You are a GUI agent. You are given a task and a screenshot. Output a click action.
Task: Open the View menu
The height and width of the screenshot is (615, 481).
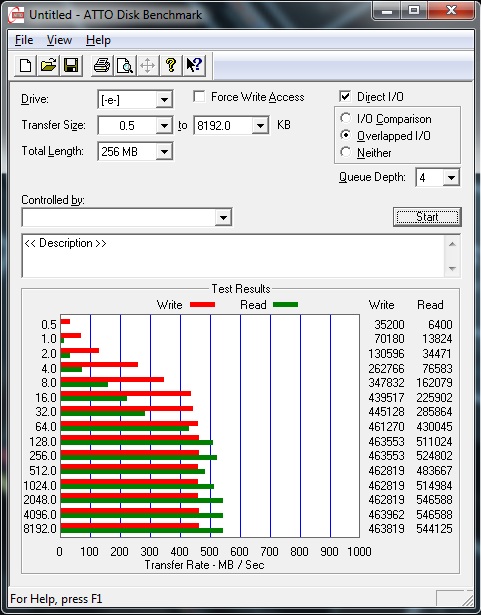[59, 40]
